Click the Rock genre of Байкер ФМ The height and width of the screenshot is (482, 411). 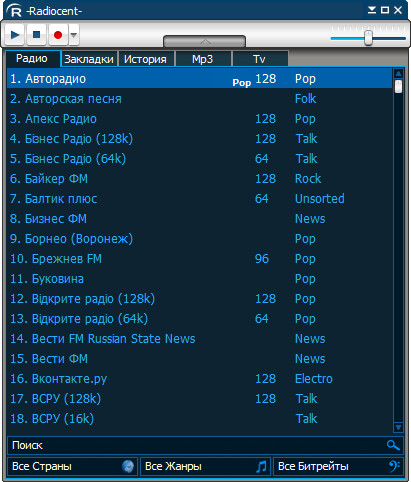tap(308, 179)
